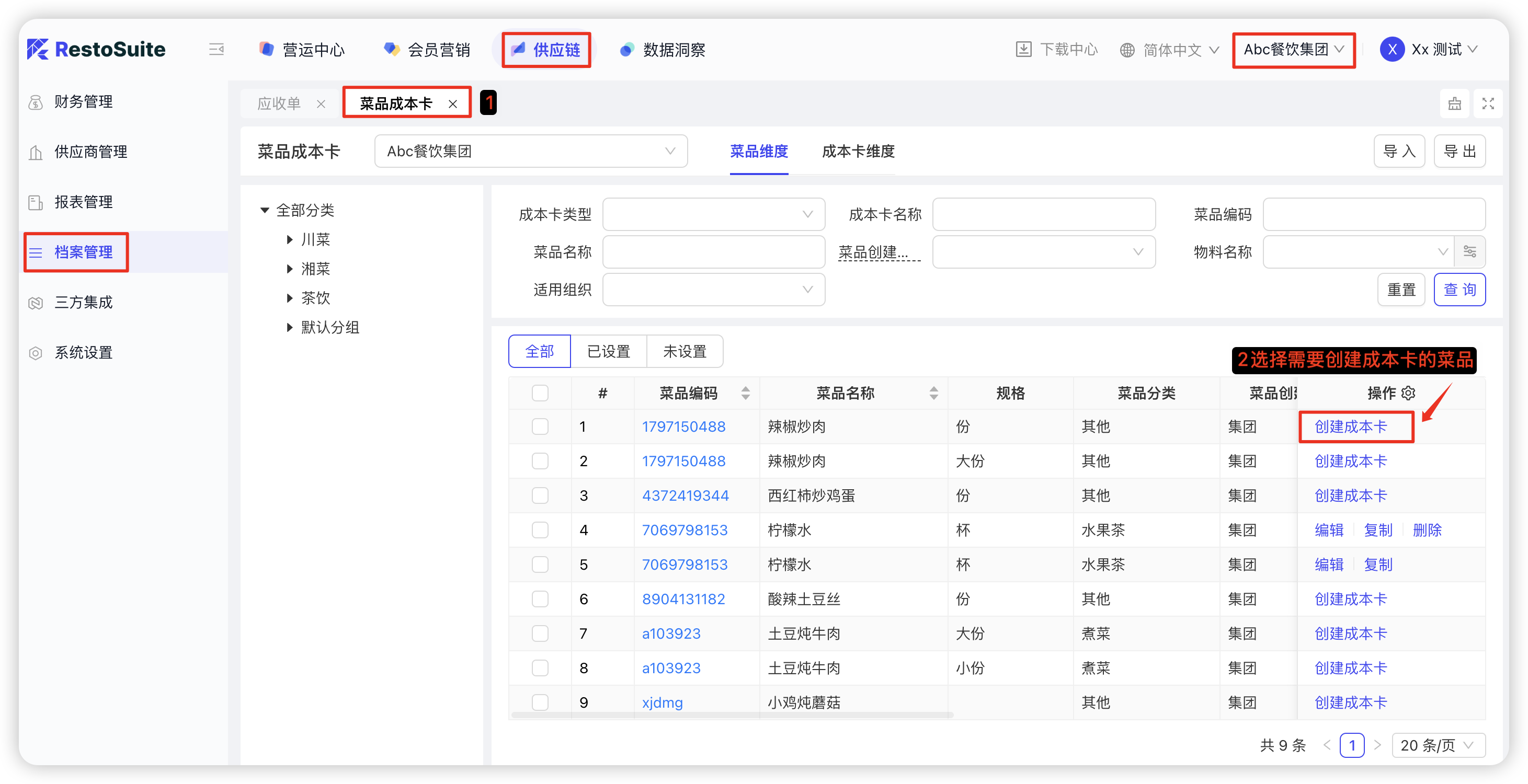The width and height of the screenshot is (1528, 784).
Task: Sort by 菜品编码 column arrows
Action: coord(746,393)
